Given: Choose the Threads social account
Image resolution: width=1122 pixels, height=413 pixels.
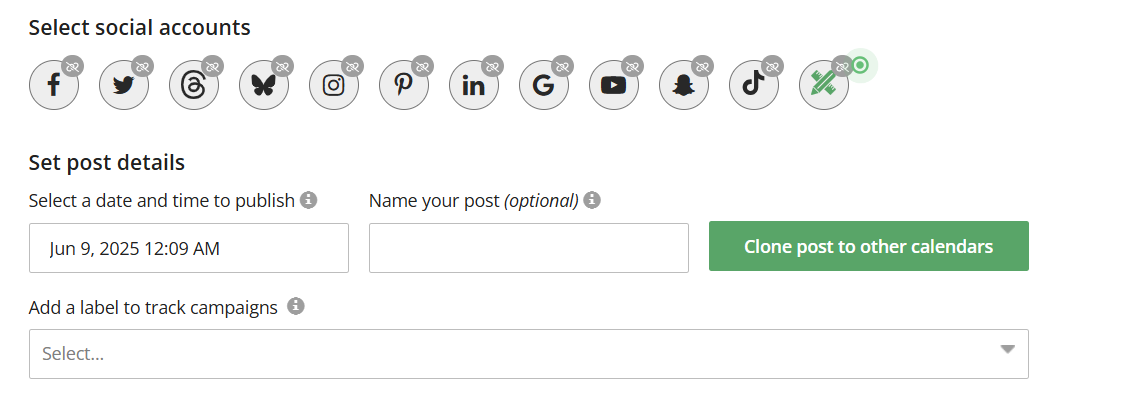Looking at the screenshot, I should point(194,85).
